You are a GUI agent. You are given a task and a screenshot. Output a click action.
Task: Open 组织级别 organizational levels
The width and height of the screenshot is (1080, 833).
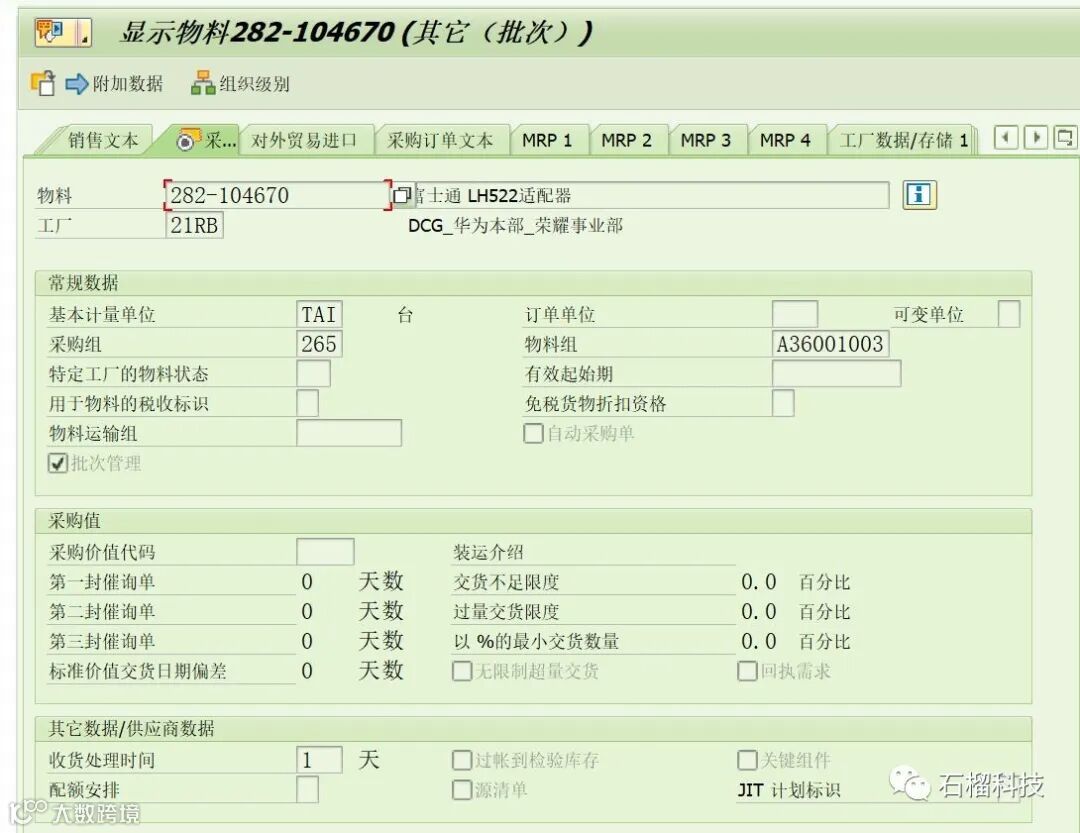point(240,84)
